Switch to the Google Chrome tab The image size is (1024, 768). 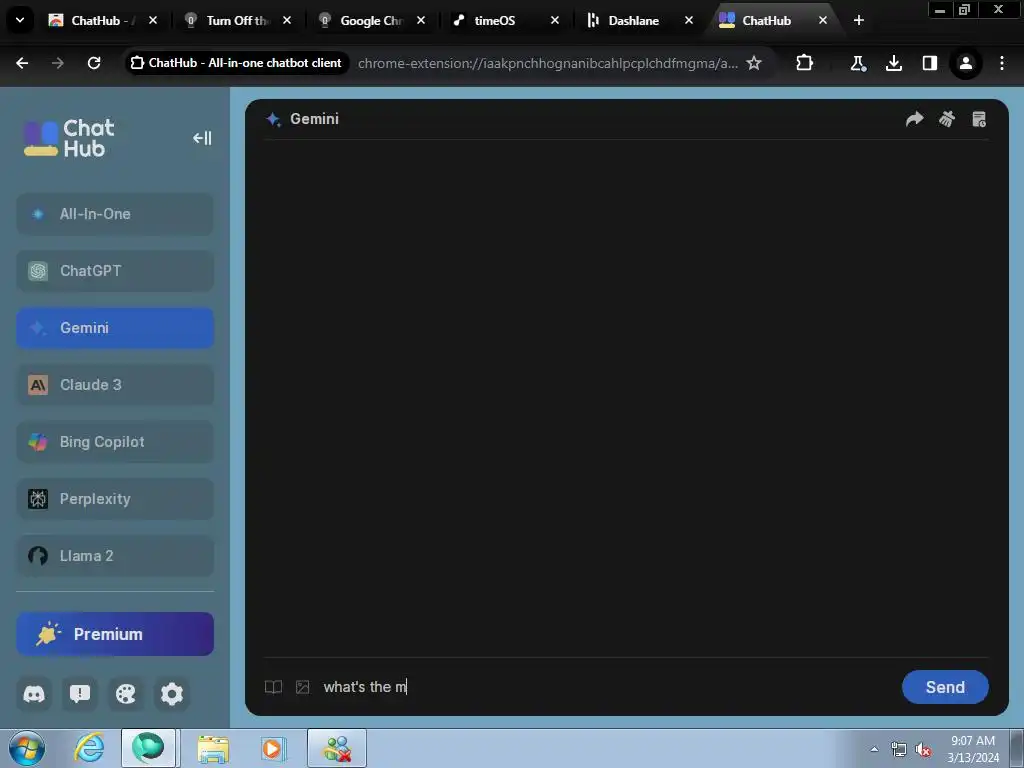[363, 20]
